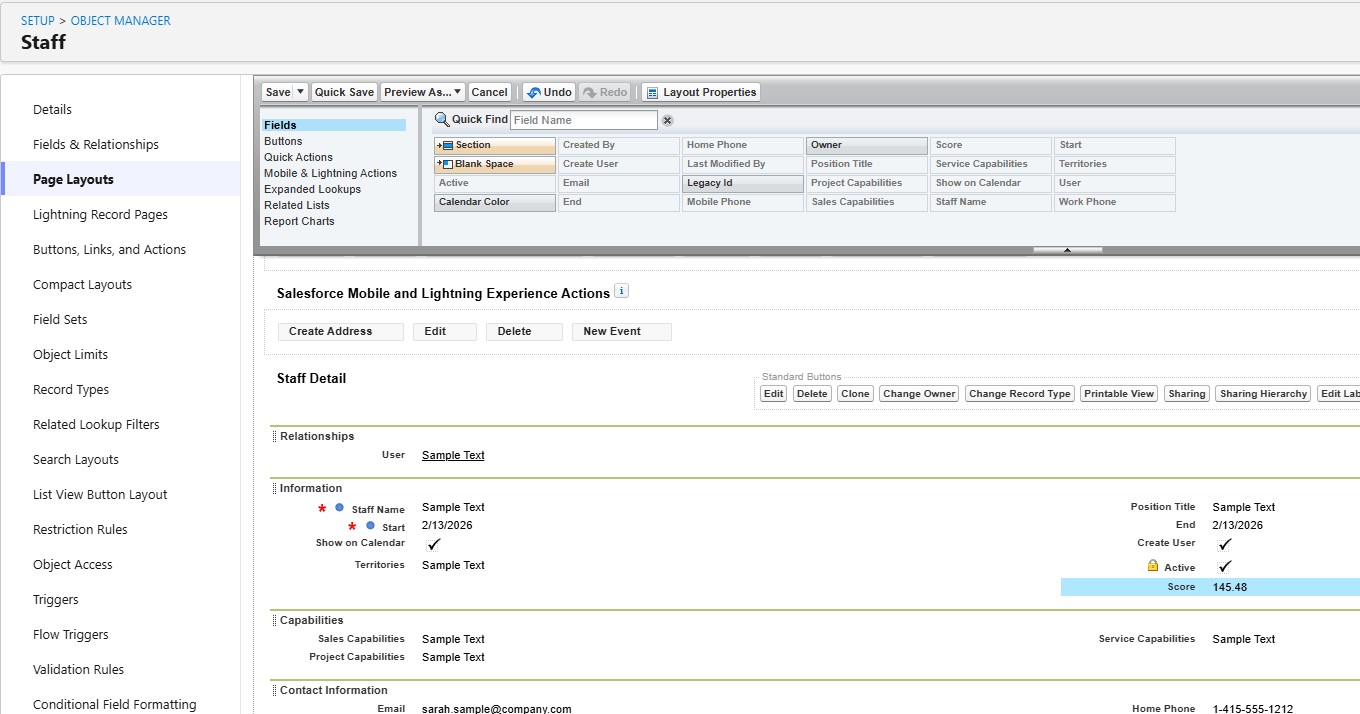Select the Section palette icon
Viewport: 1360px width, 714px height.
(x=445, y=145)
